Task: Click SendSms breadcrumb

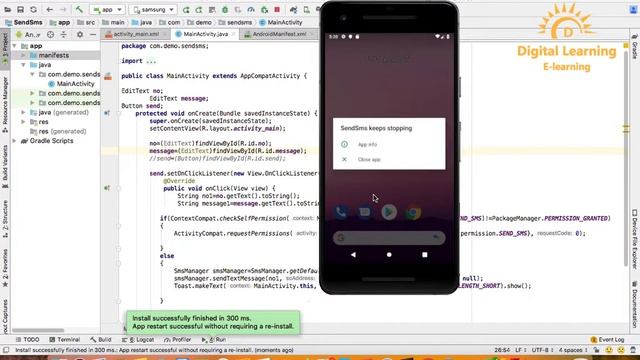Action: pos(24,22)
